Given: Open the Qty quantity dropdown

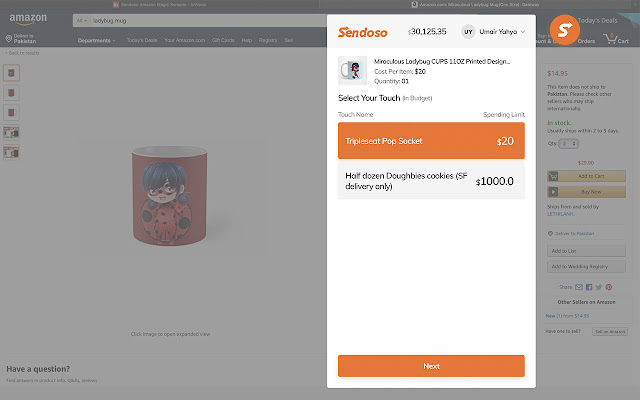Looking at the screenshot, I should pos(574,144).
